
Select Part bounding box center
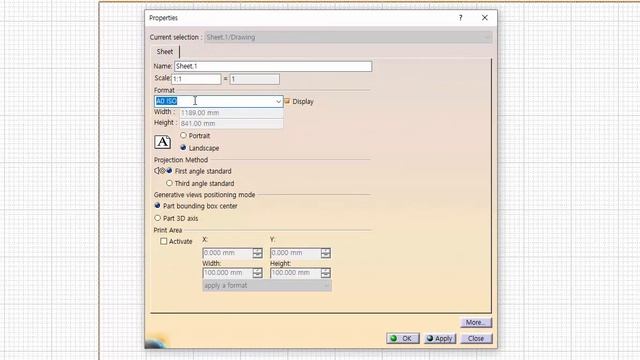(157, 205)
